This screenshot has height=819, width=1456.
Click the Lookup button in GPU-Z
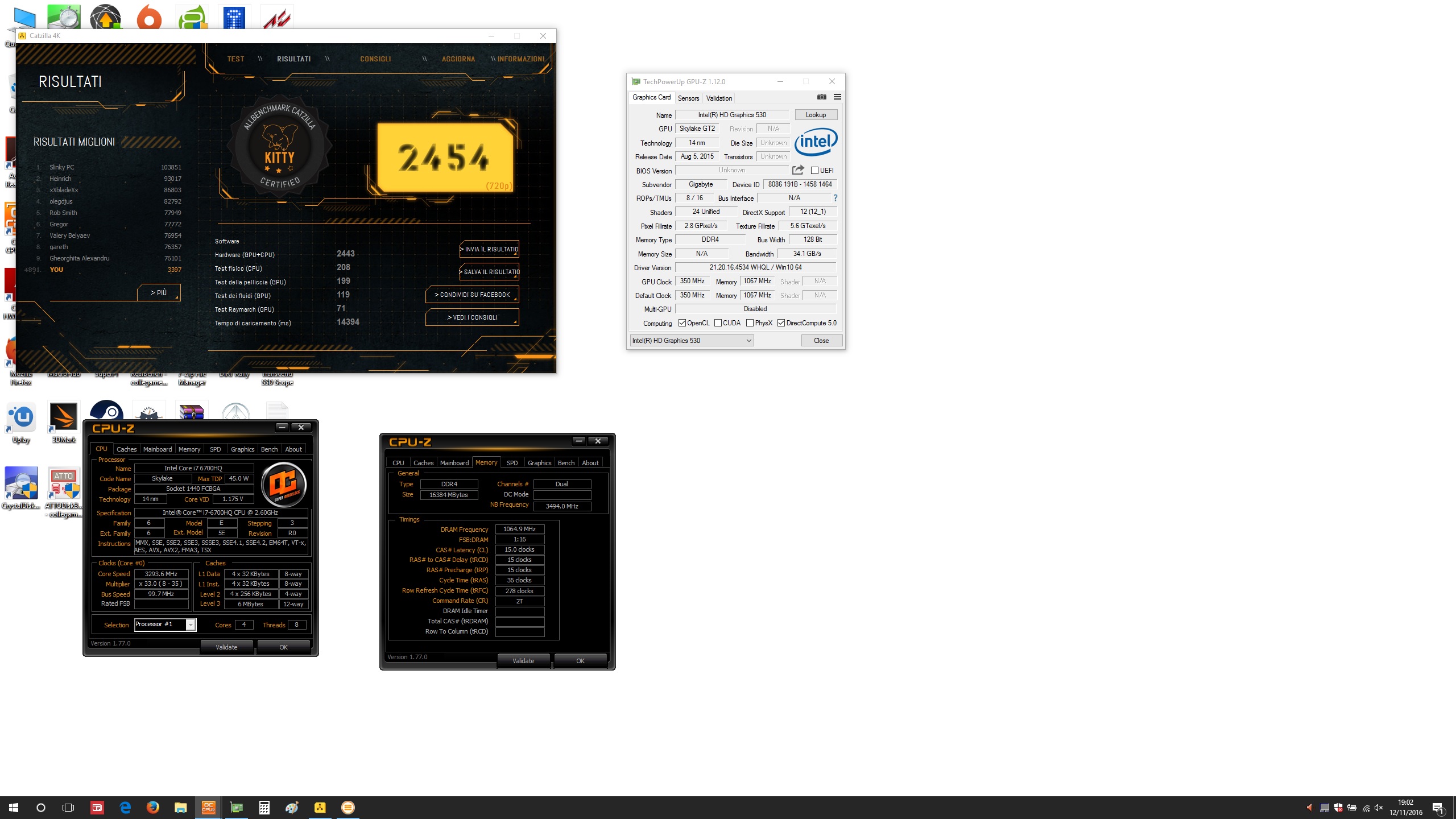[816, 115]
